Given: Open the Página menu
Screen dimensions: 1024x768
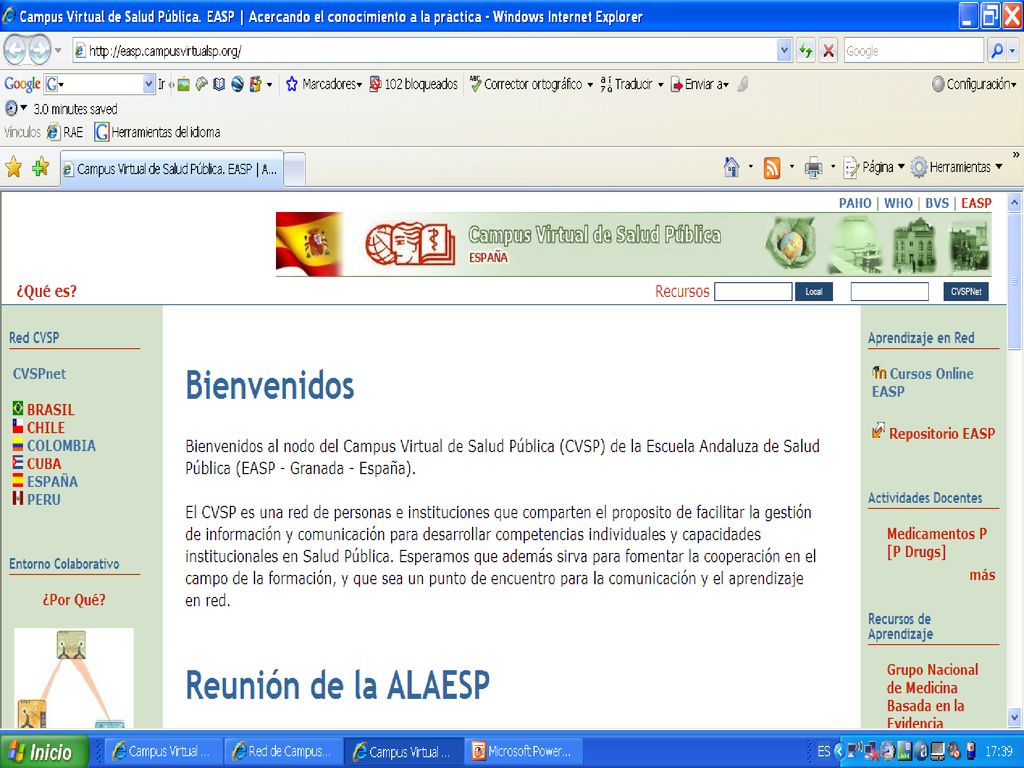Looking at the screenshot, I should pyautogui.click(x=874, y=167).
